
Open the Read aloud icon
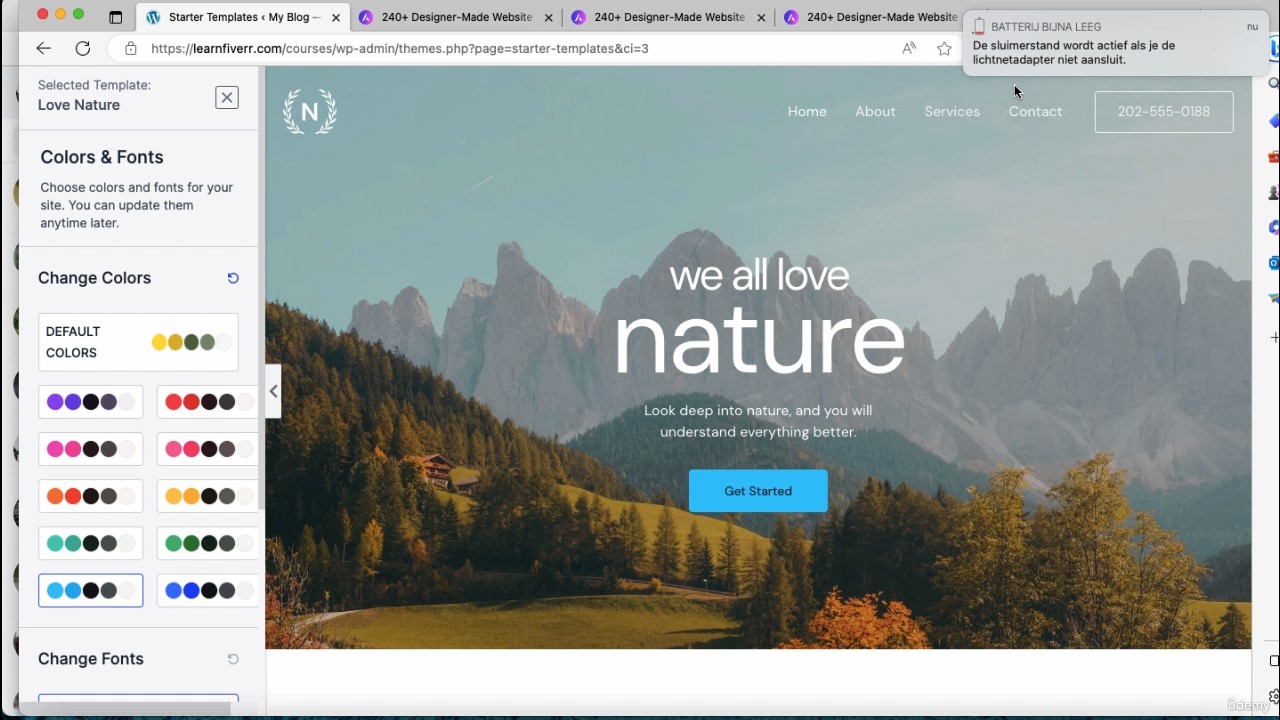click(x=908, y=48)
